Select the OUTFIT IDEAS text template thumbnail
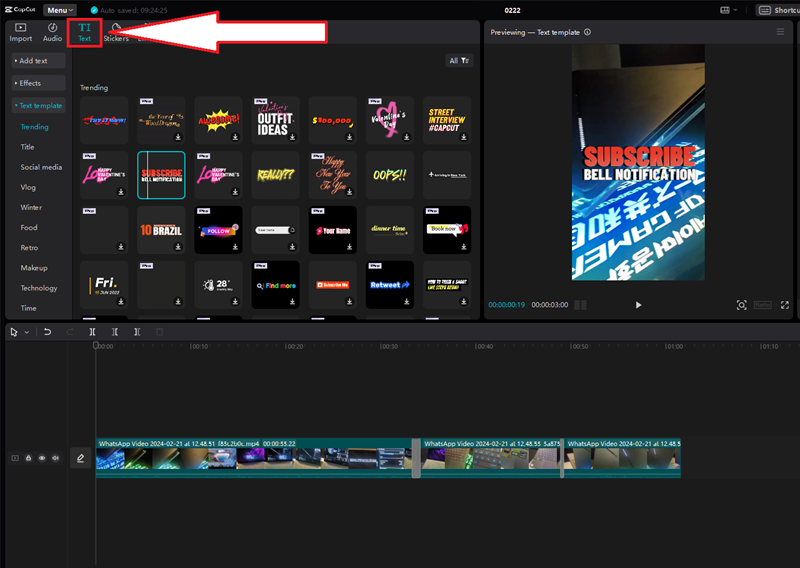 [275, 120]
